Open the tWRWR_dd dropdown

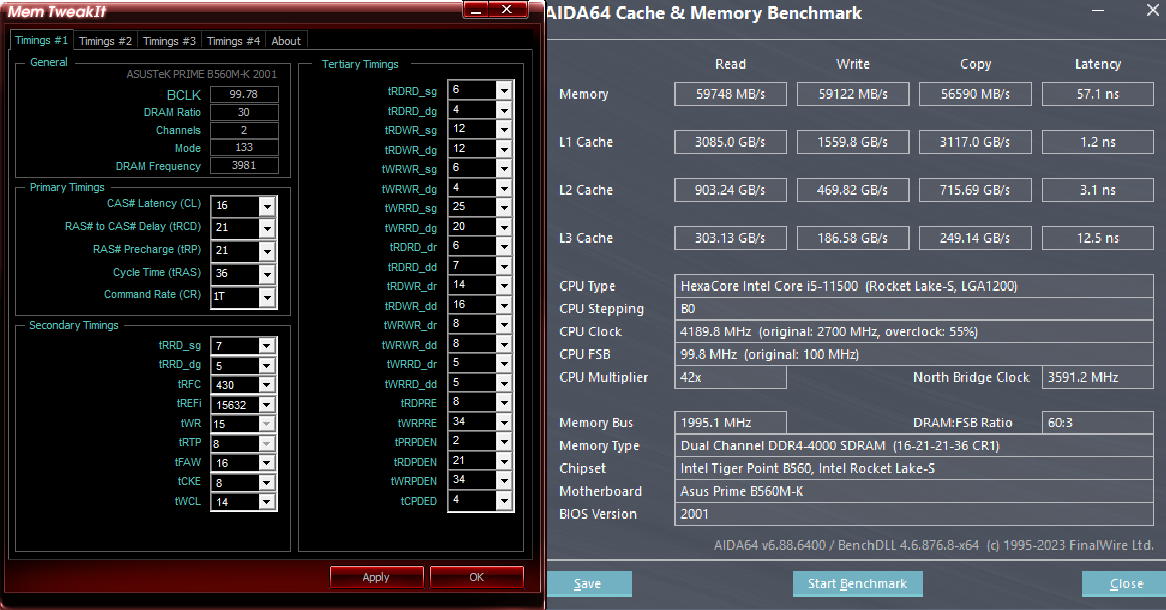tap(504, 344)
